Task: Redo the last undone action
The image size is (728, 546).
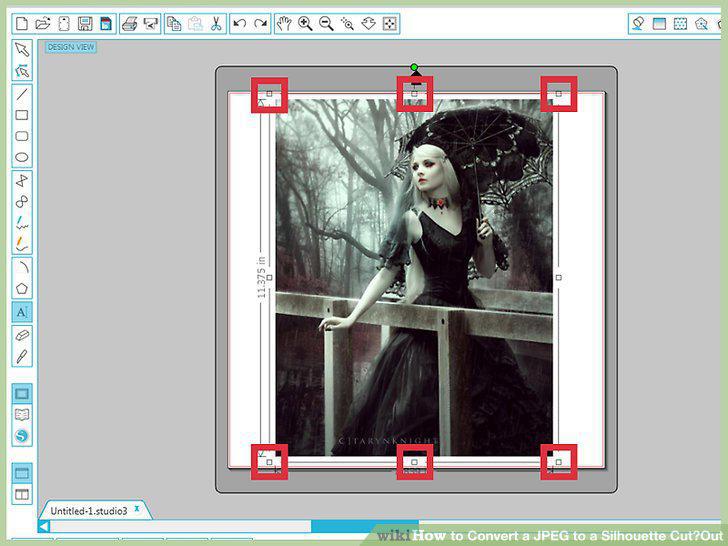Action: [x=261, y=24]
